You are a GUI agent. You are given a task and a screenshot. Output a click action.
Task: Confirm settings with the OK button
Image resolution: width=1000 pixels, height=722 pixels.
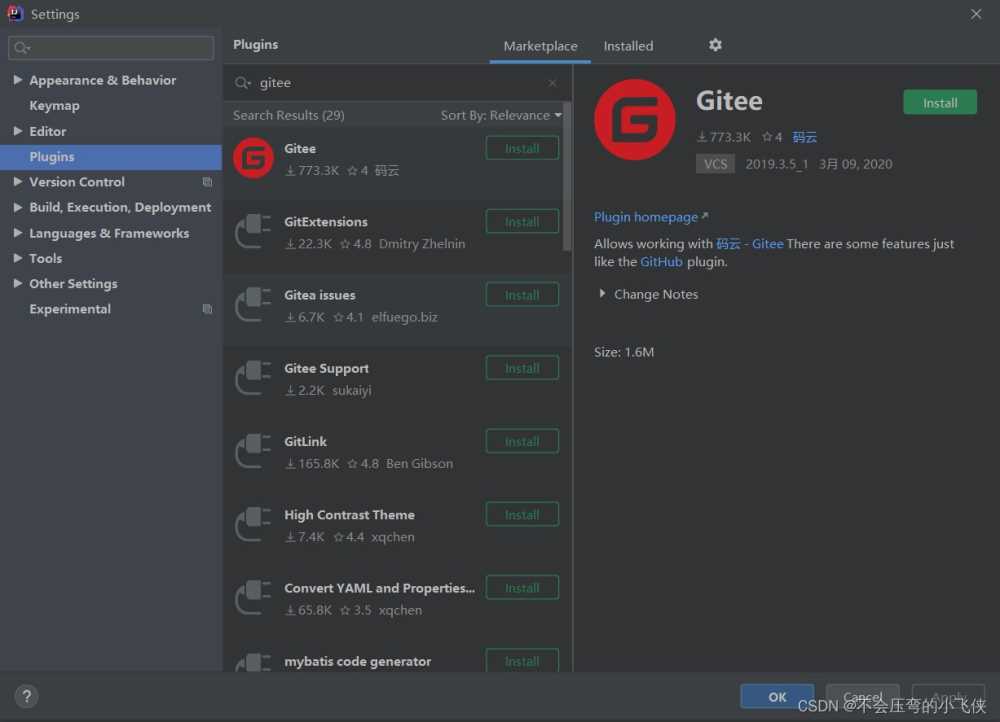coord(777,696)
